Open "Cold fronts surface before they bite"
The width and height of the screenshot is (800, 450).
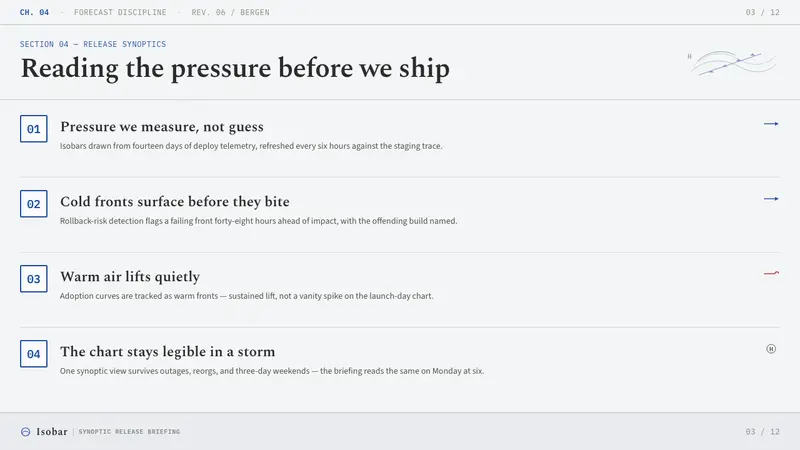tap(174, 202)
